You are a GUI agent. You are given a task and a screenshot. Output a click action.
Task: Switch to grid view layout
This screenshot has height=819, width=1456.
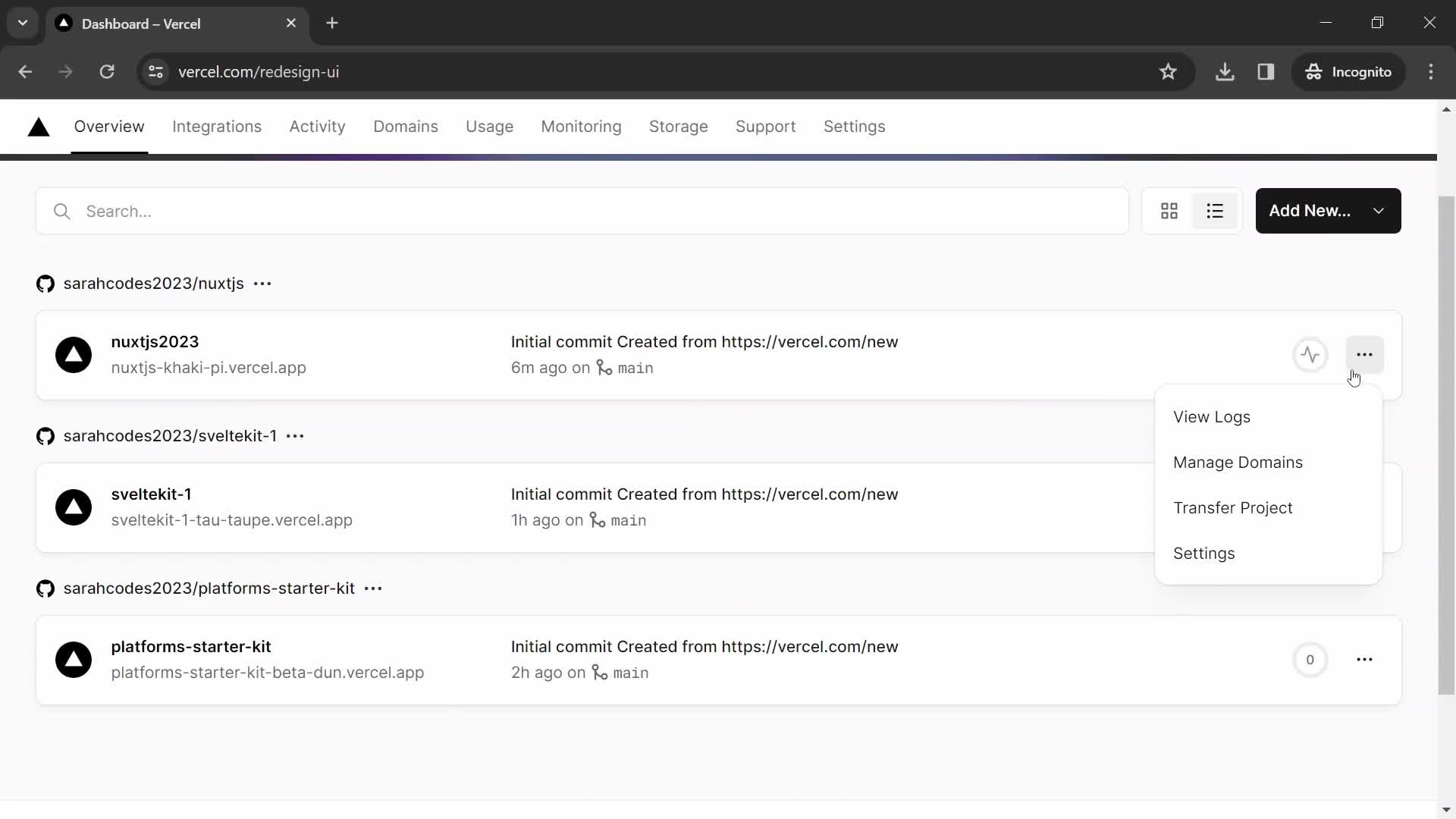1169,211
